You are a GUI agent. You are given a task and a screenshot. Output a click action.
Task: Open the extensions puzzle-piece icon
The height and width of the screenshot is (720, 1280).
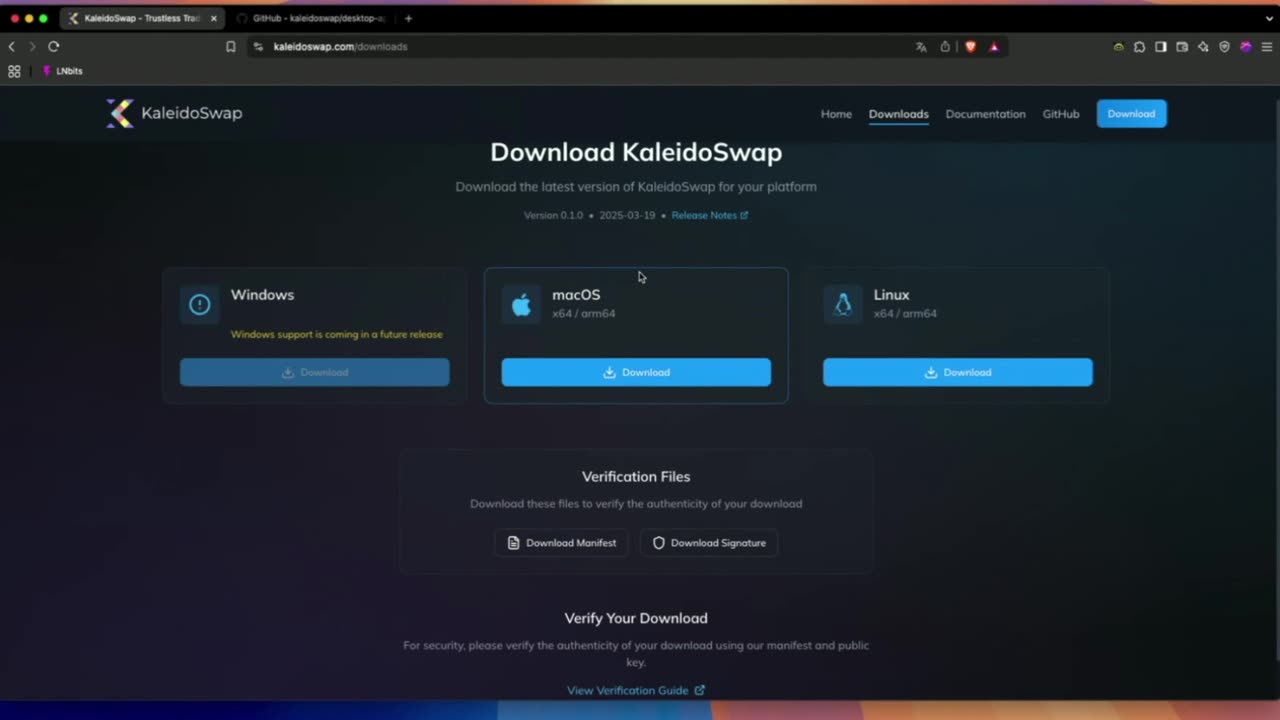tap(1140, 46)
